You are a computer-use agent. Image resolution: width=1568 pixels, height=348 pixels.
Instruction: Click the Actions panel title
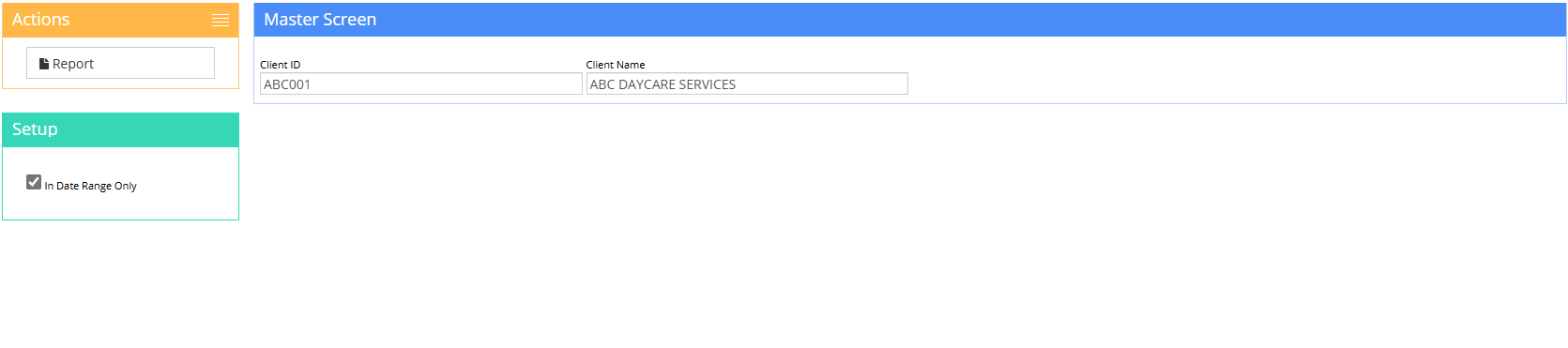click(40, 20)
